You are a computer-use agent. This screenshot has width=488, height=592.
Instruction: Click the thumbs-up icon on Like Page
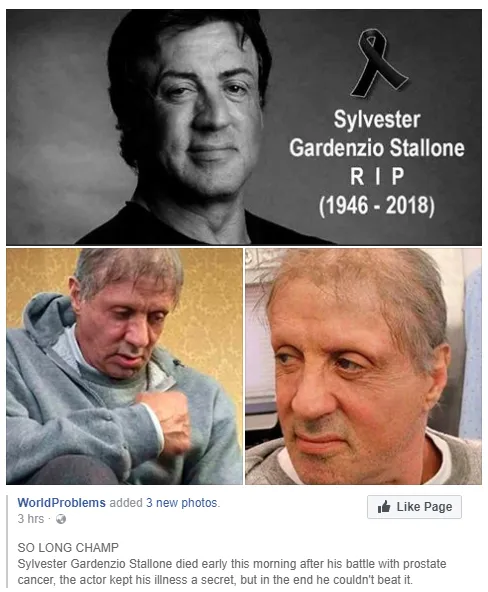384,506
